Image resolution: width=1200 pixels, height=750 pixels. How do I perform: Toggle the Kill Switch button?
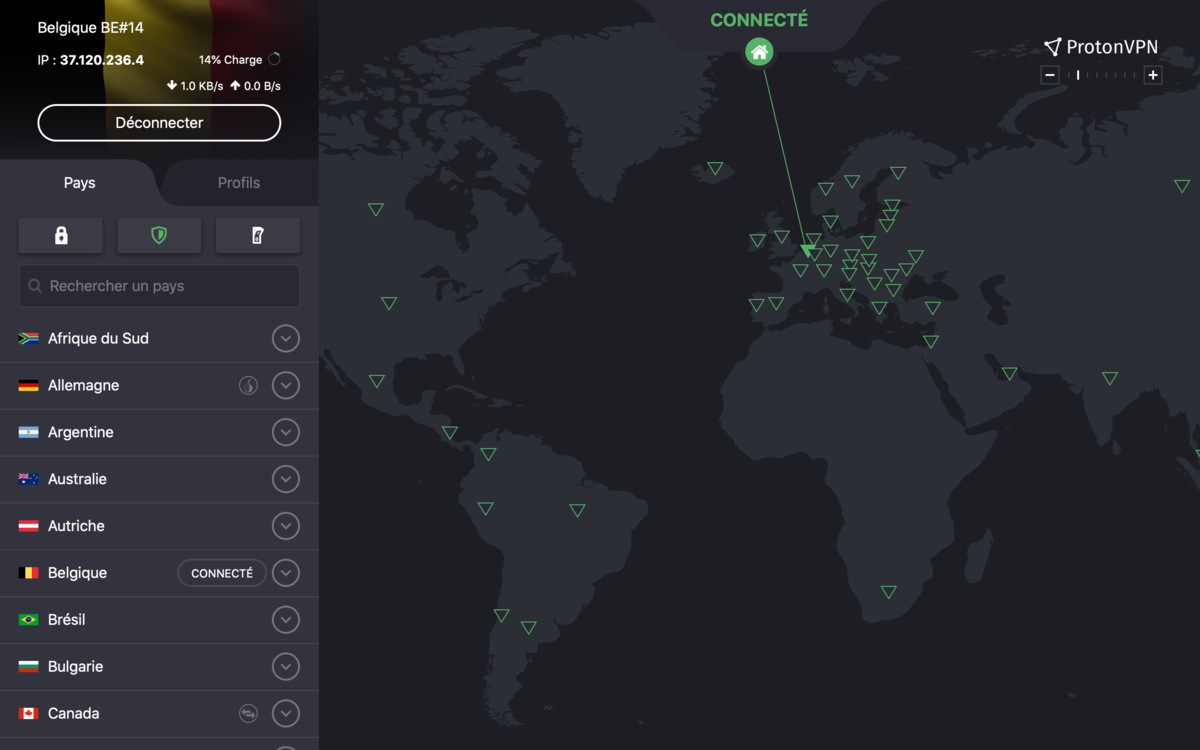point(258,235)
